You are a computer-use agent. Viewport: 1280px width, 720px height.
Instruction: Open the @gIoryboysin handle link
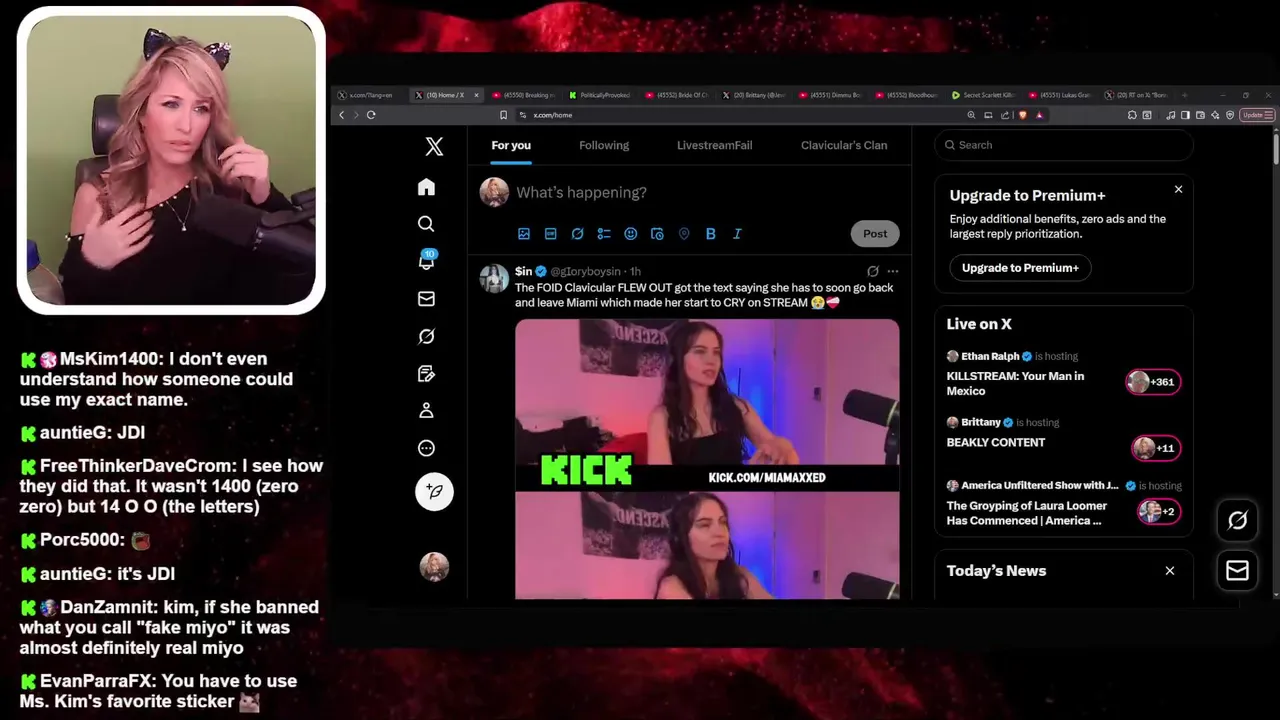tap(585, 271)
